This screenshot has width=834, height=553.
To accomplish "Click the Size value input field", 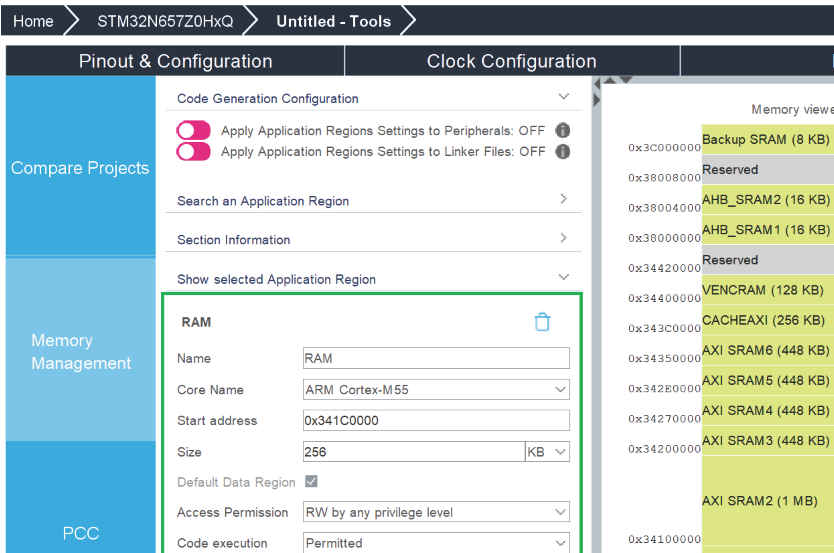I will tap(414, 452).
